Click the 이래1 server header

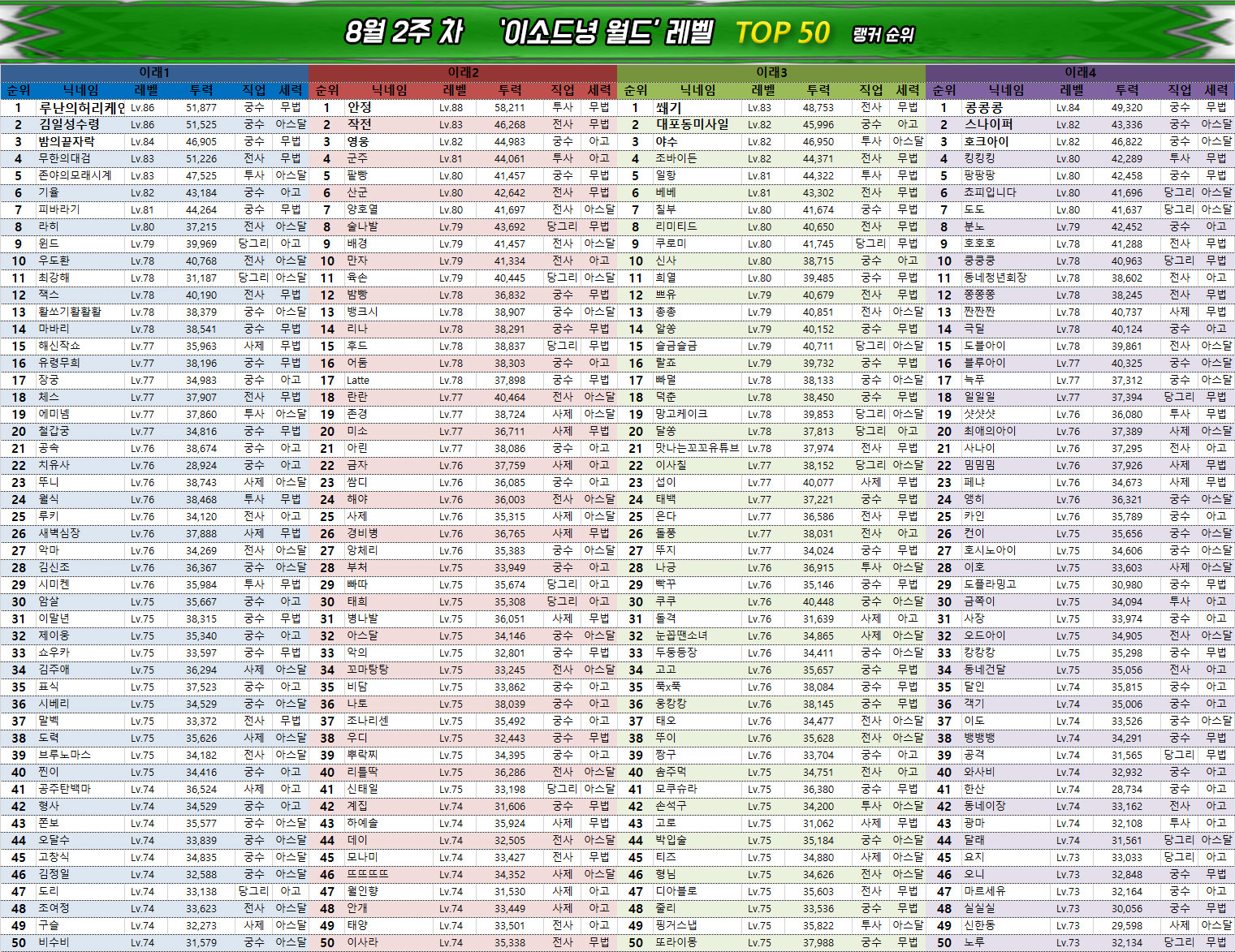click(x=154, y=72)
